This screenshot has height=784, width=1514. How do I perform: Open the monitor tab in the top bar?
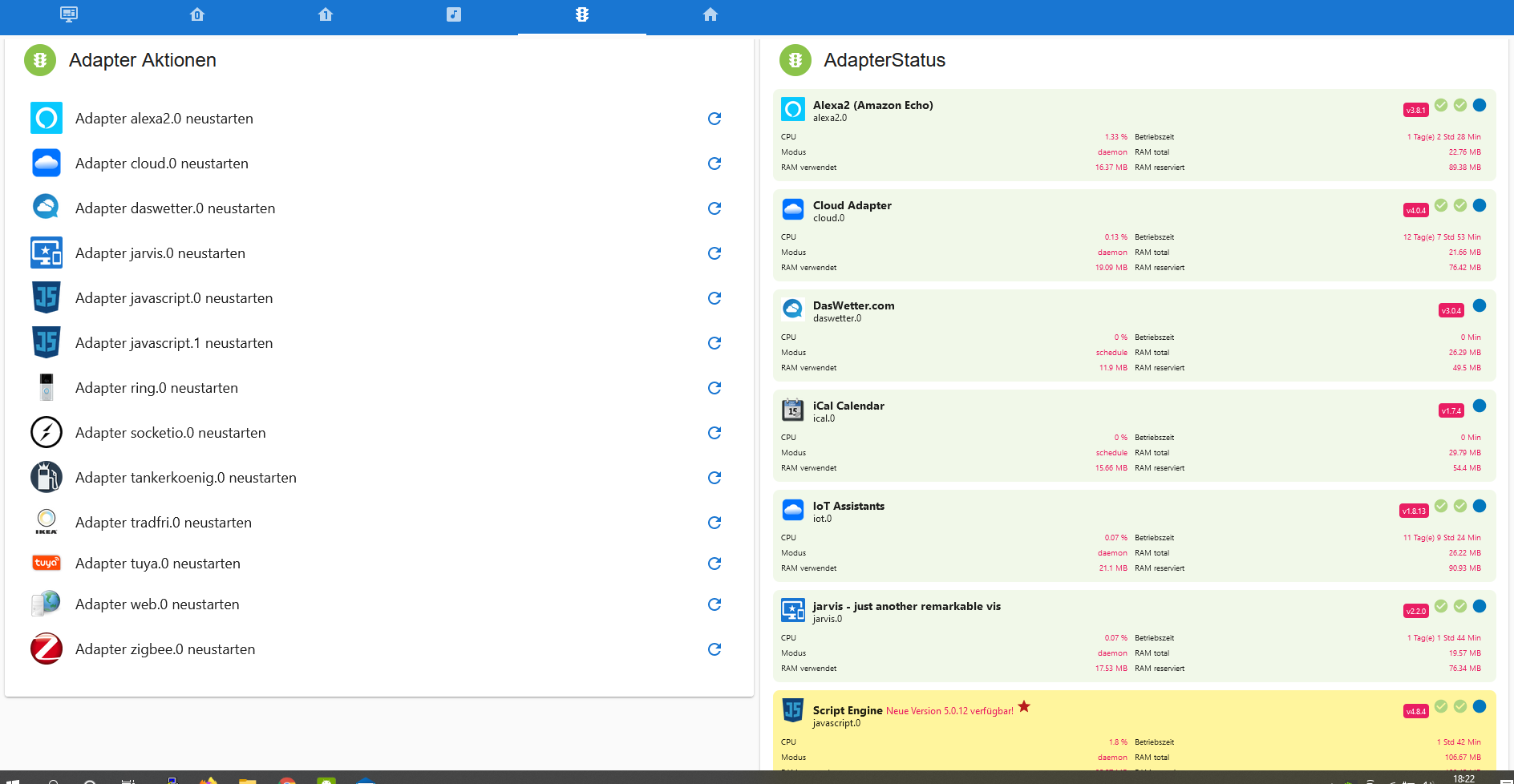69,14
